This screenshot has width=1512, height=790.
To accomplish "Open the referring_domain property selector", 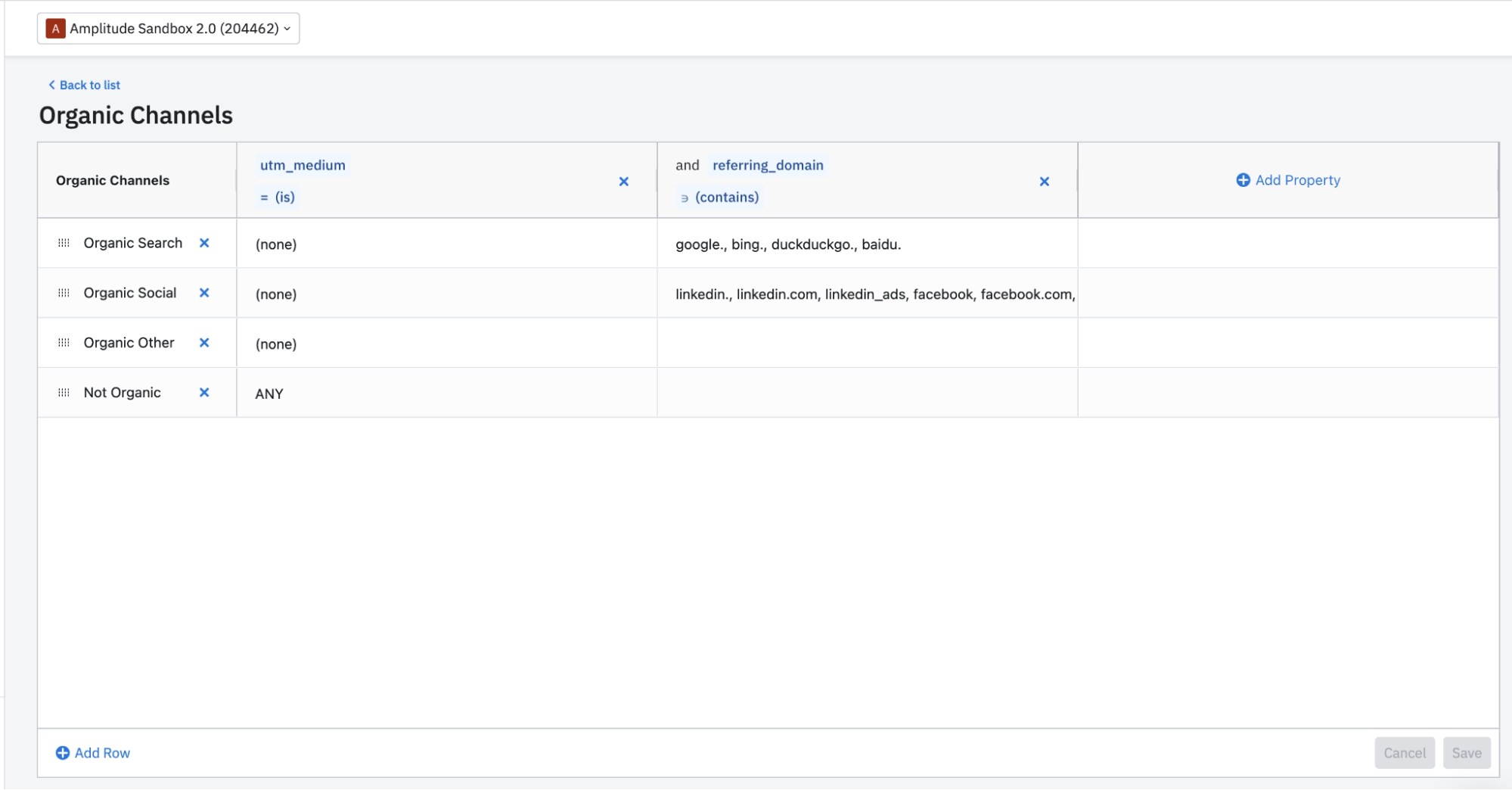I will coord(768,165).
